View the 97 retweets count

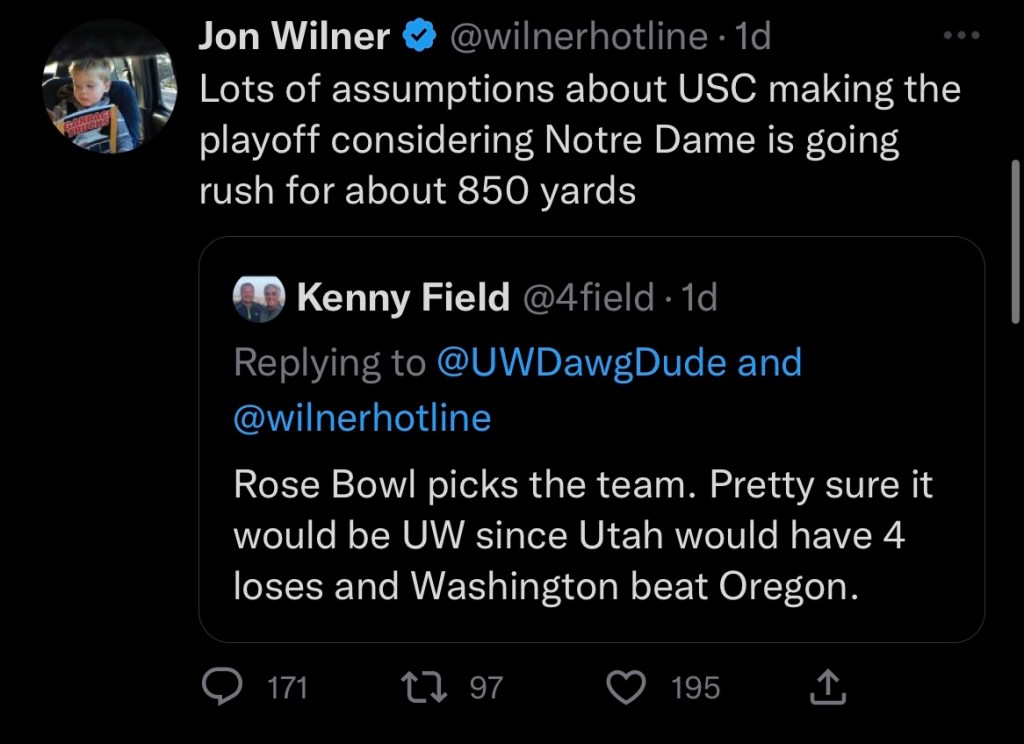(x=486, y=687)
